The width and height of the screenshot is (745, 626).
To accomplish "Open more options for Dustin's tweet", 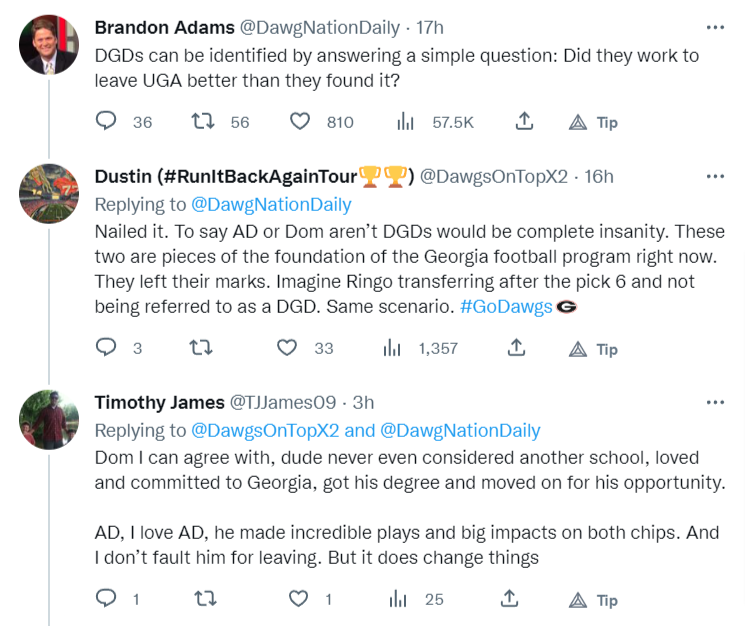I will 715,176.
